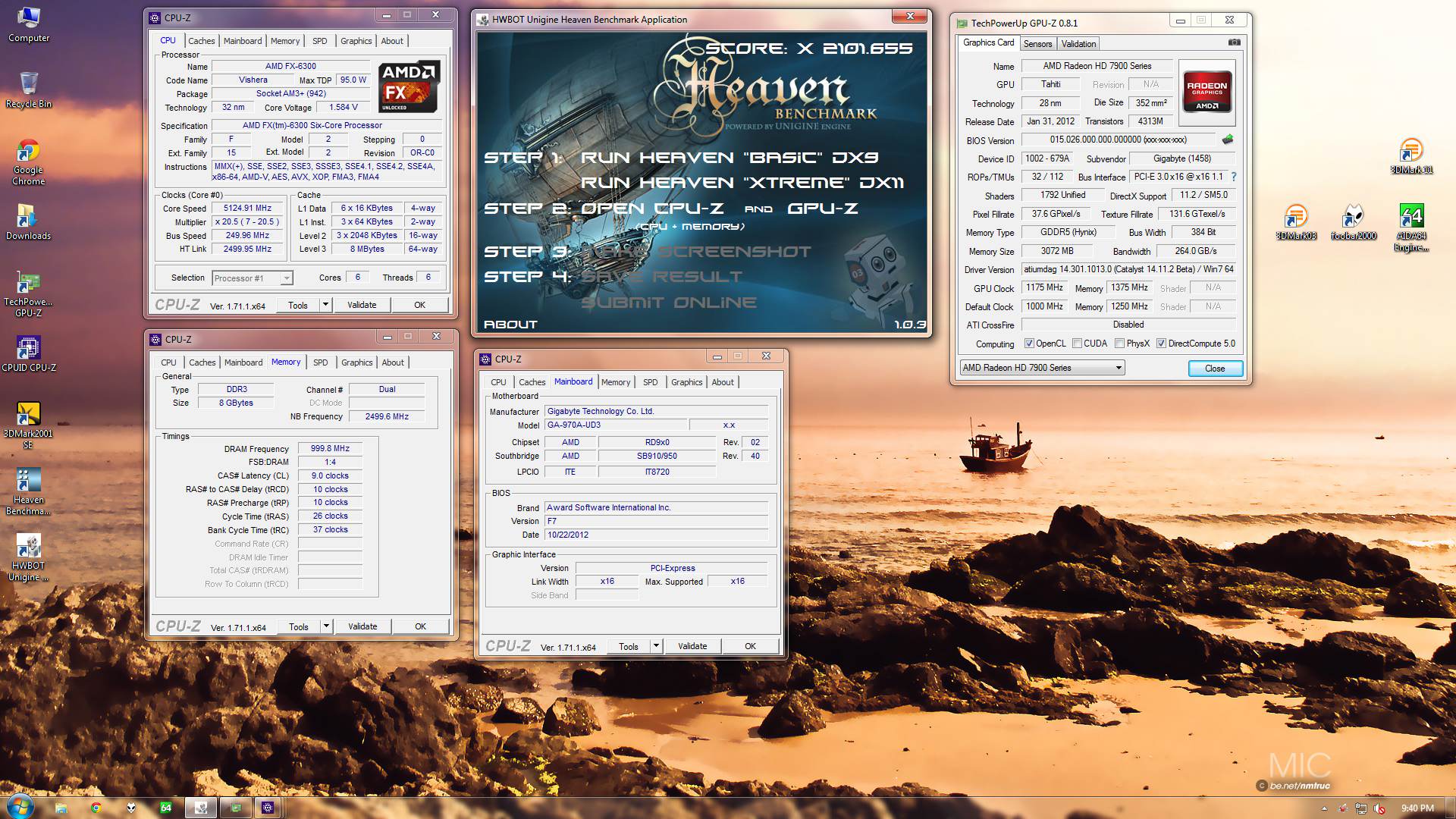The width and height of the screenshot is (1456, 819).
Task: Toggle the DirectCompute 5.0 checkbox
Action: pyautogui.click(x=1161, y=344)
